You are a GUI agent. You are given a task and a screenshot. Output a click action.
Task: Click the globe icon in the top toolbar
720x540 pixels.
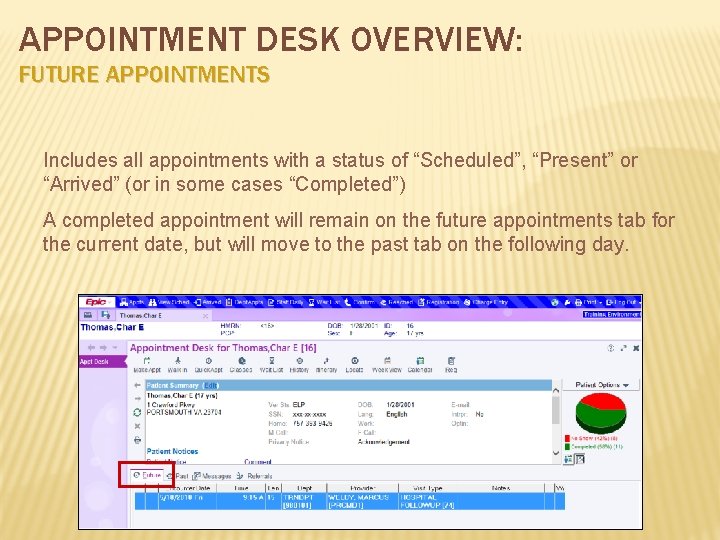pyautogui.click(x=555, y=303)
